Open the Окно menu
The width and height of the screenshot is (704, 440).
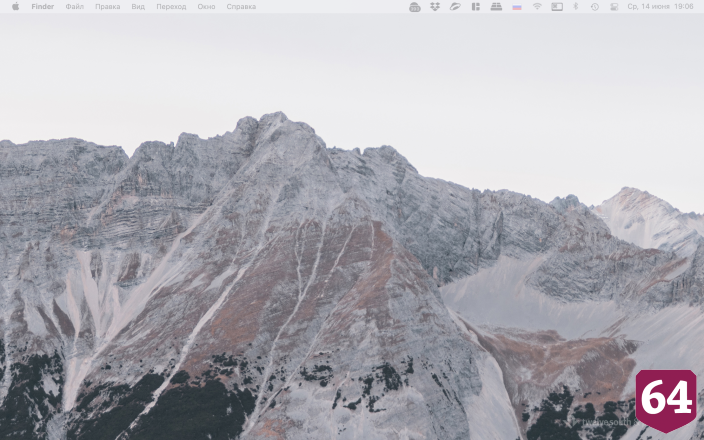[206, 6]
